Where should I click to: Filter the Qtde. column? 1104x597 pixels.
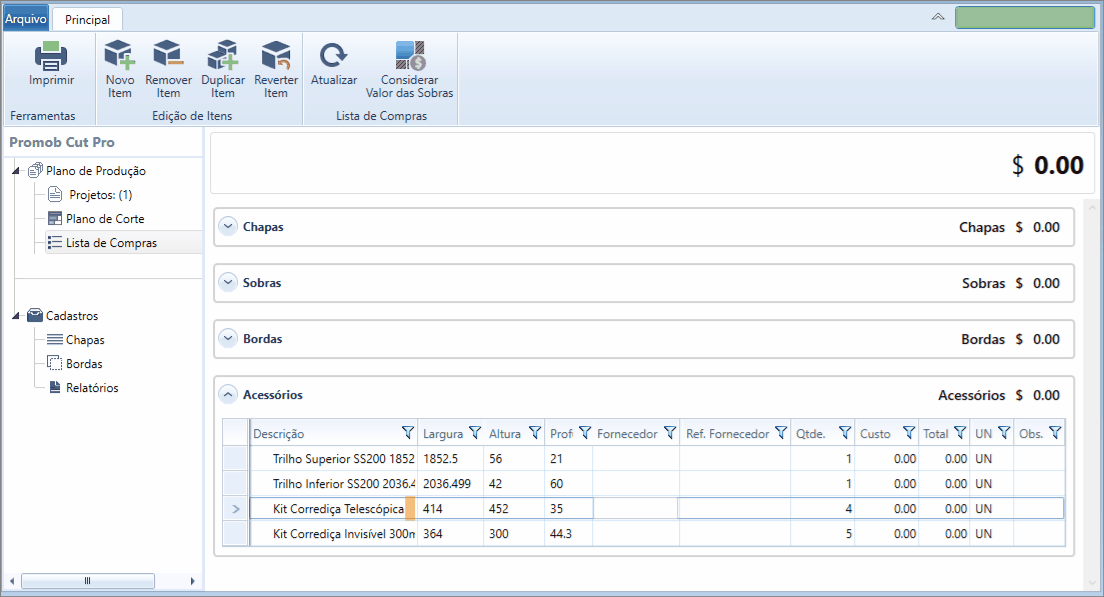845,432
